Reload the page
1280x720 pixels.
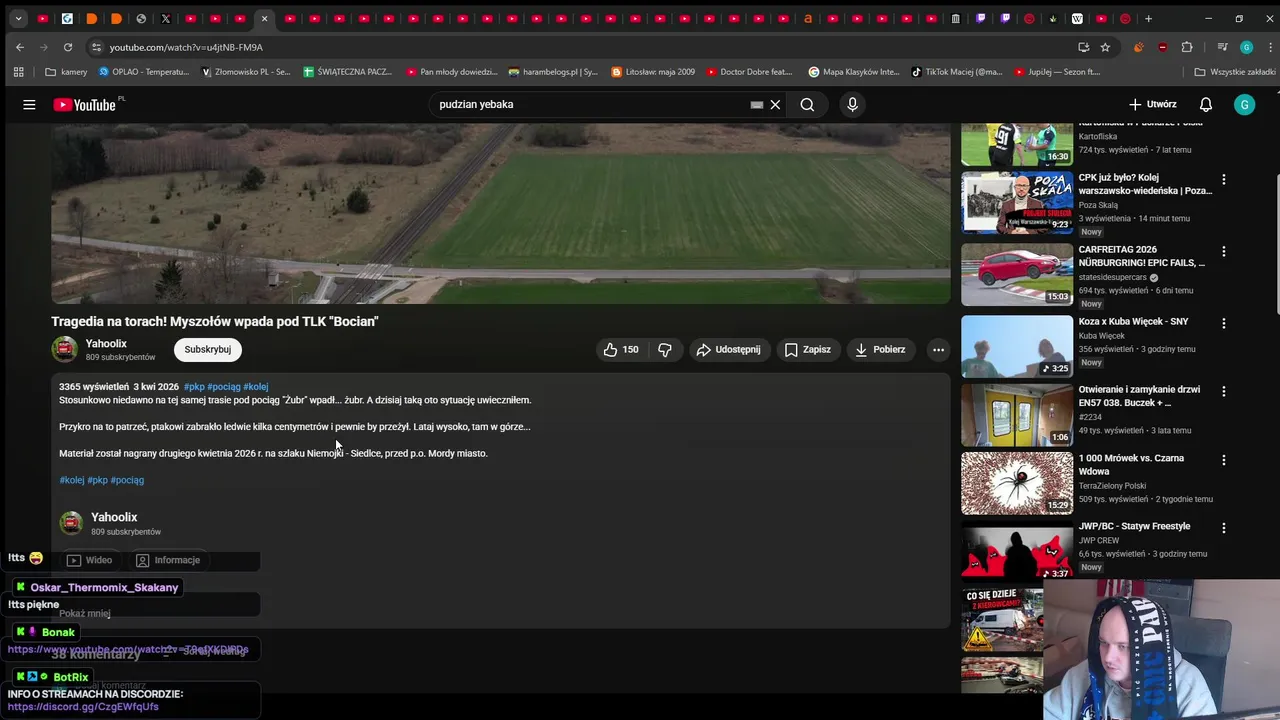pos(67,47)
